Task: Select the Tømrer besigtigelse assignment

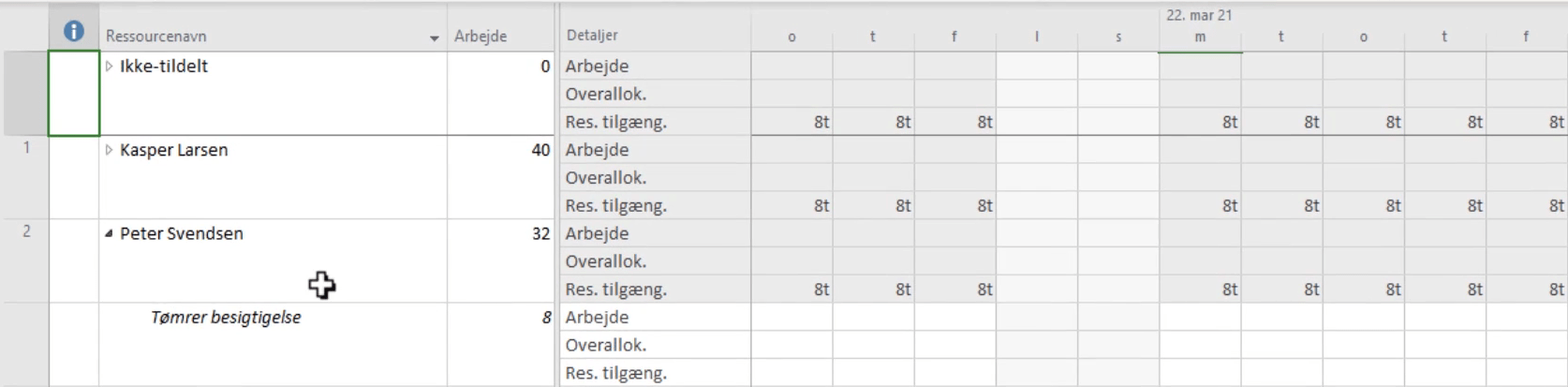Action: (226, 318)
